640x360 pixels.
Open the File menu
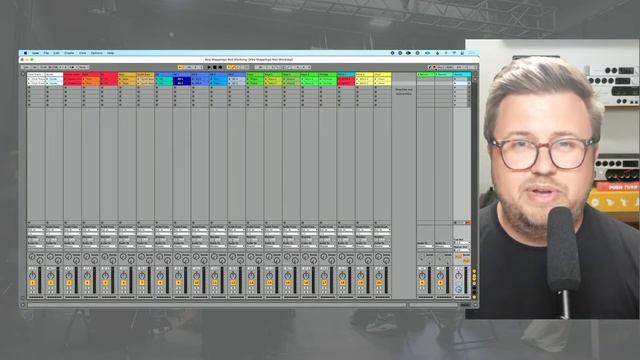46,53
